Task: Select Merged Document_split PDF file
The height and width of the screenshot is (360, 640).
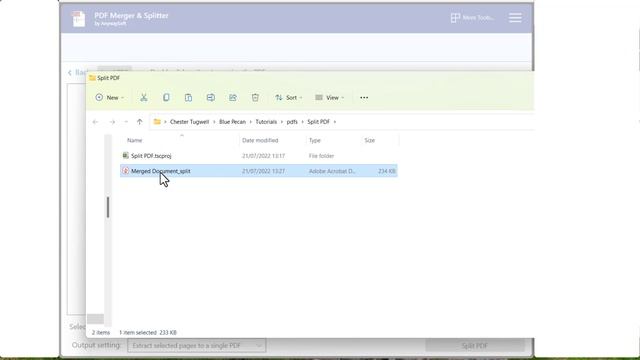Action: 259,171
